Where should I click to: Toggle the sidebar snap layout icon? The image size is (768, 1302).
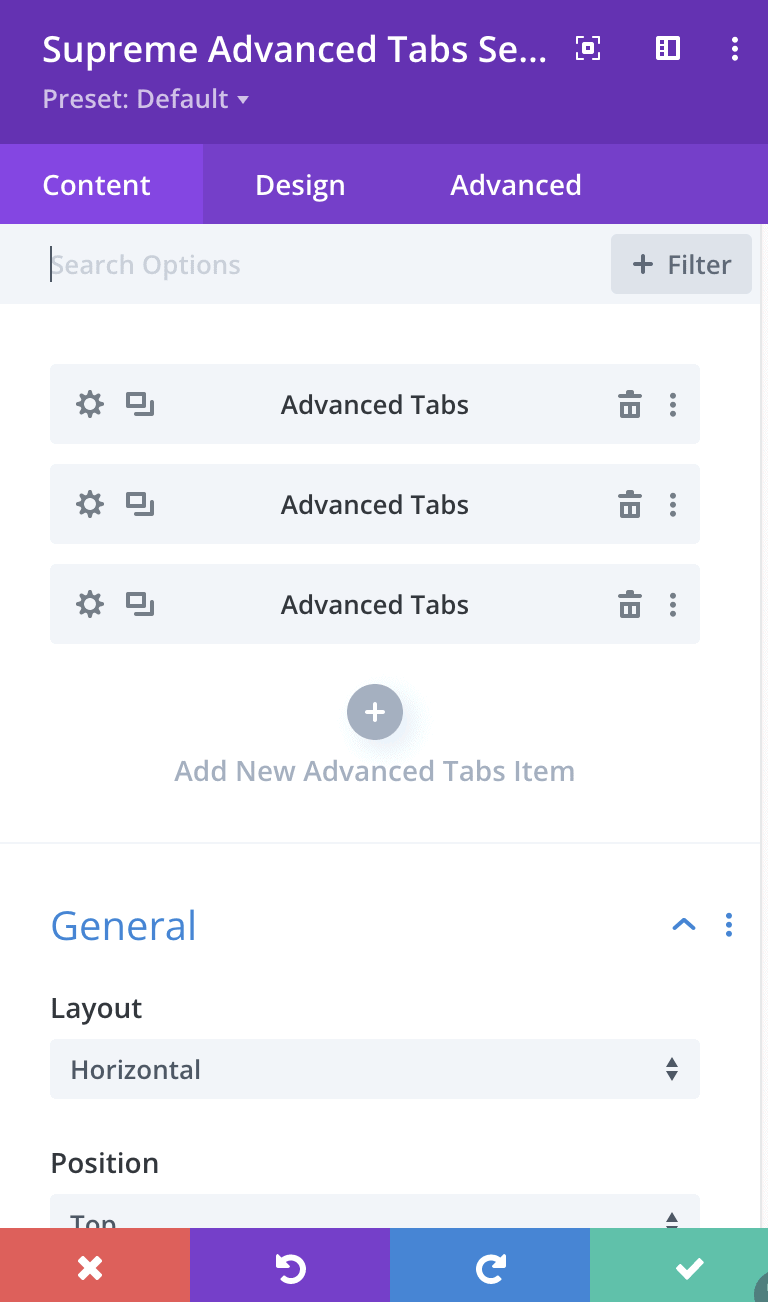668,48
